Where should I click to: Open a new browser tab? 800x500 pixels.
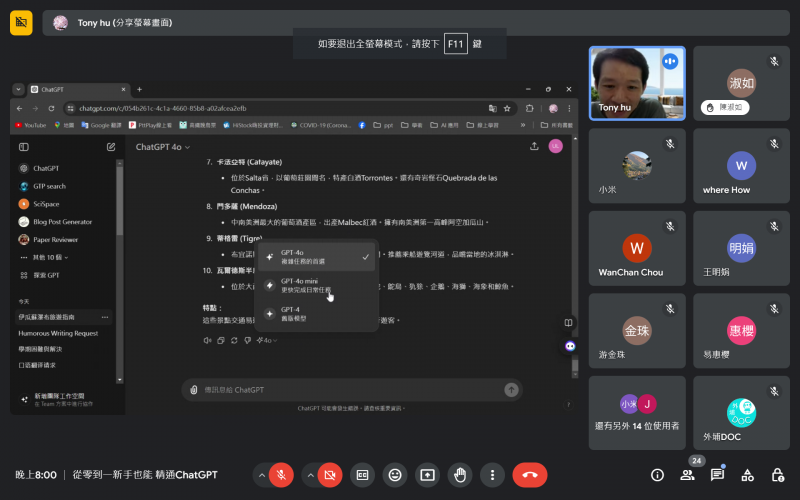139,89
